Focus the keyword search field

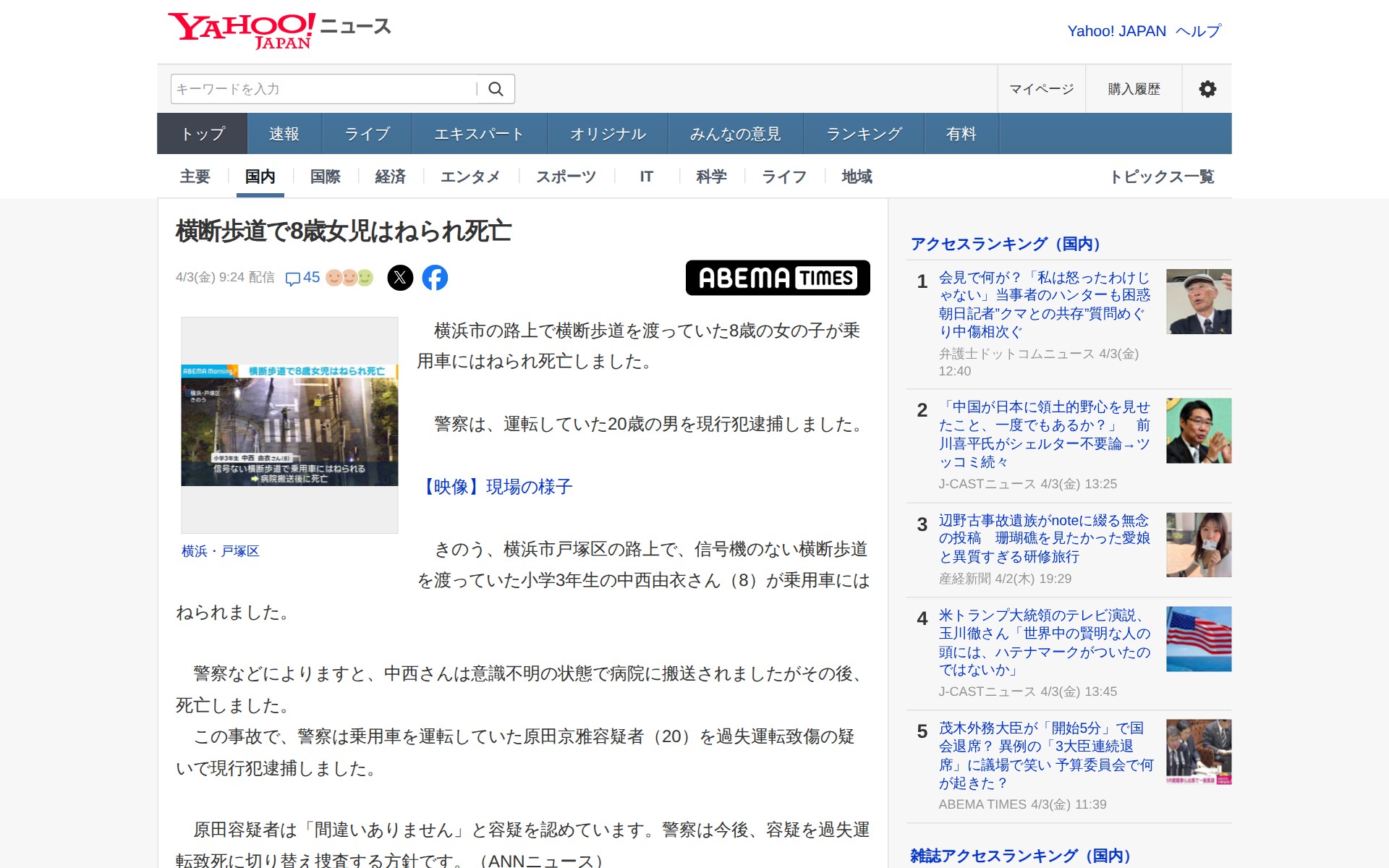pos(322,89)
